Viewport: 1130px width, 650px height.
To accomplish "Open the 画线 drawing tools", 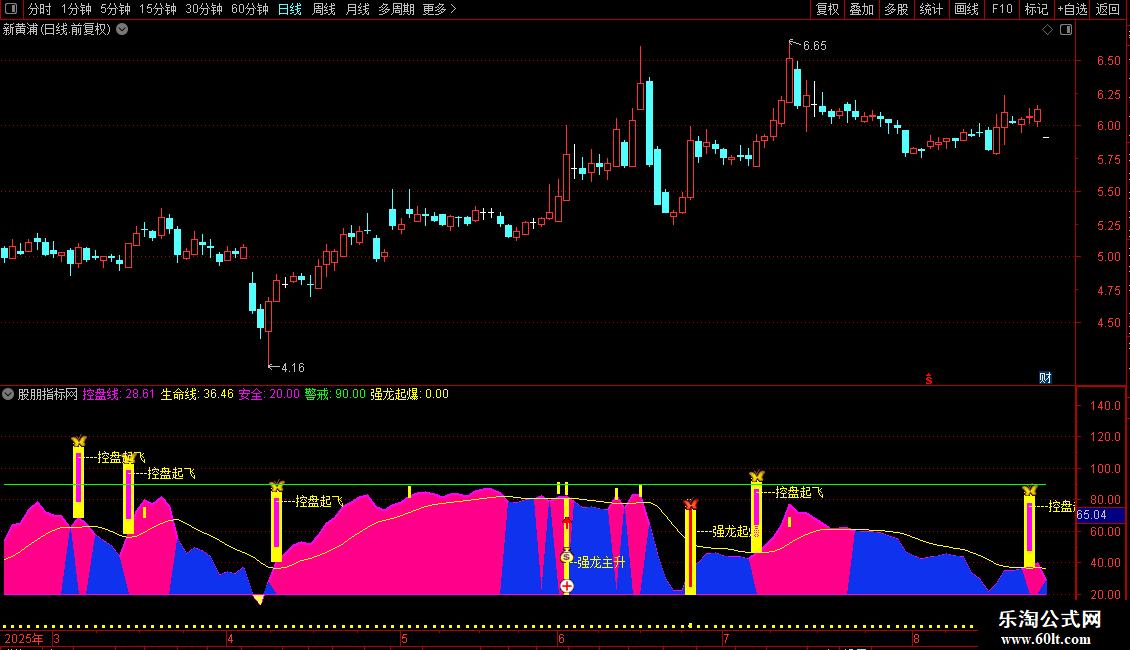I will tap(966, 9).
